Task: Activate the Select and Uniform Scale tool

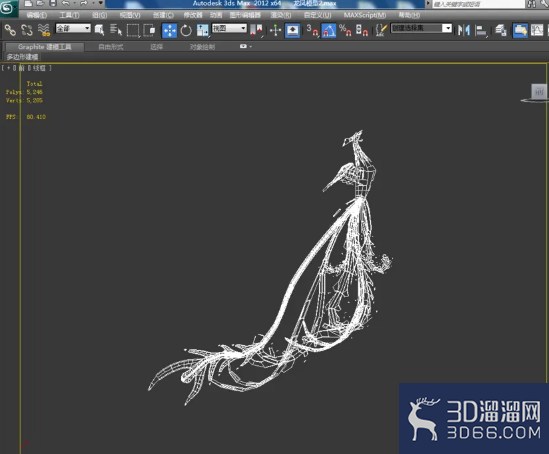Action: 202,30
